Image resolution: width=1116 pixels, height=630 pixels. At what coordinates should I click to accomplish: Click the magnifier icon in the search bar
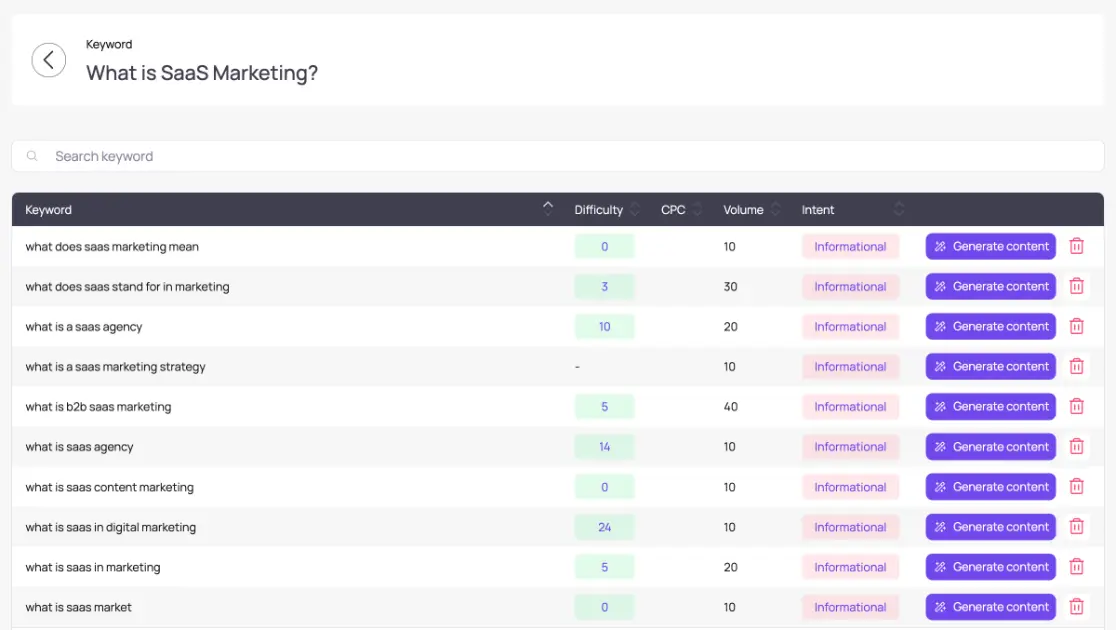33,156
